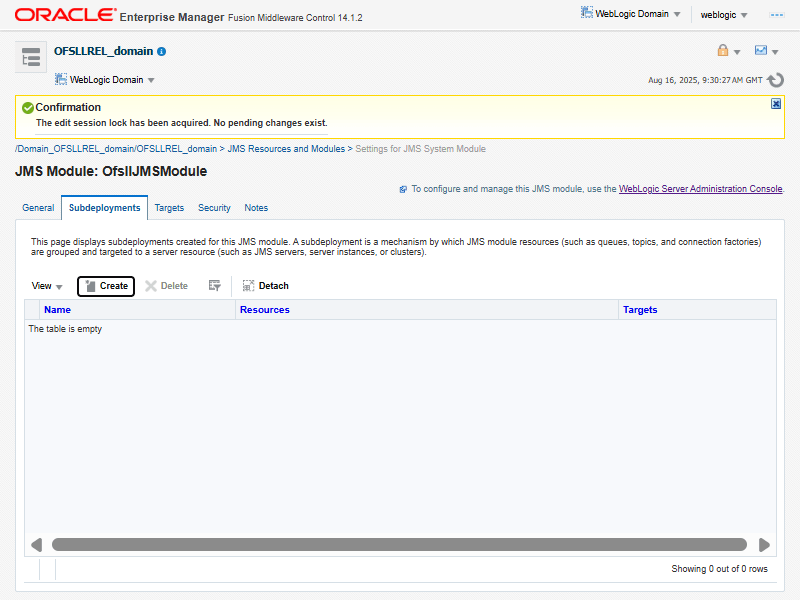The image size is (800, 600).
Task: Click the query by example filter icon
Action: pyautogui.click(x=214, y=286)
